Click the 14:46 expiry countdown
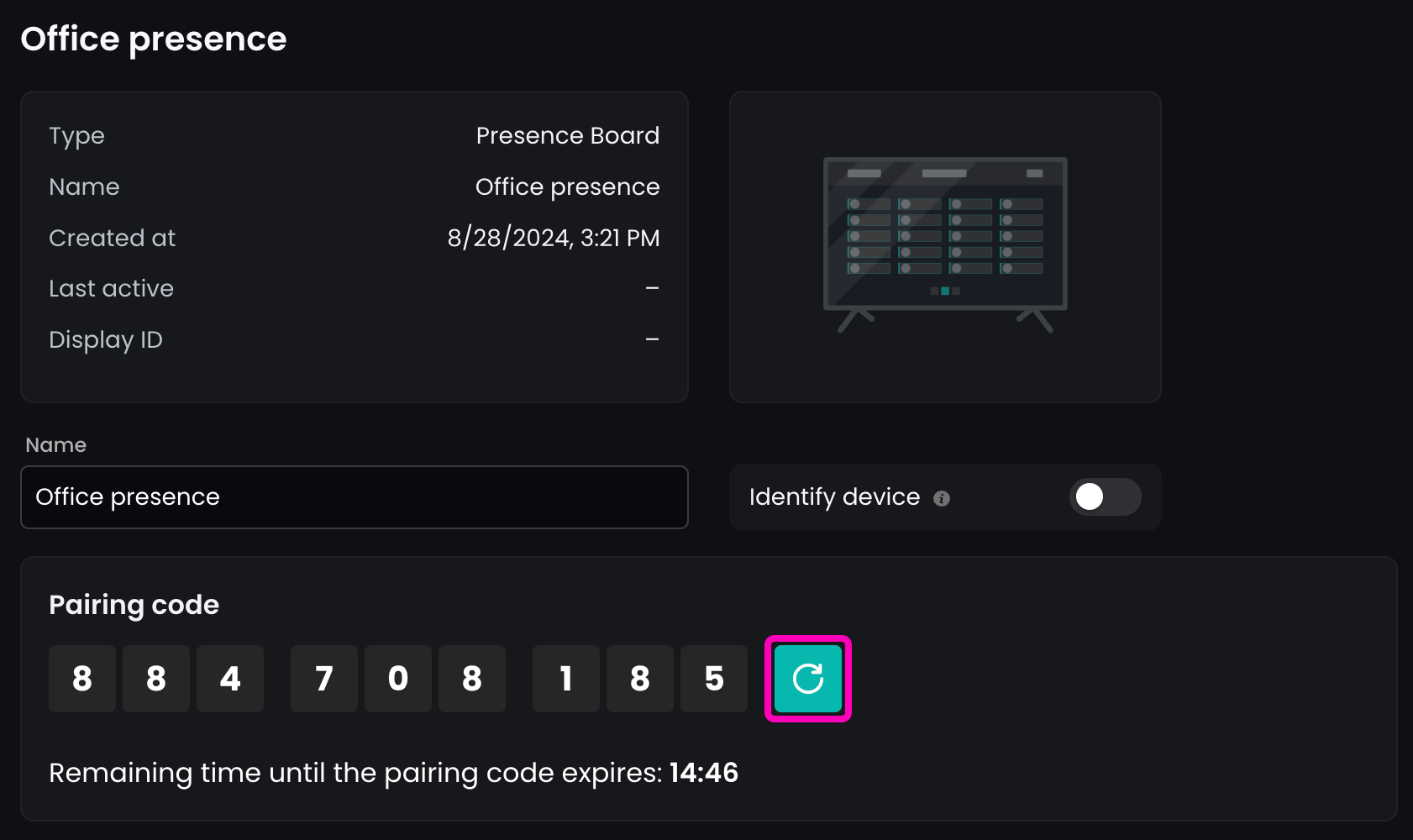 [x=704, y=773]
